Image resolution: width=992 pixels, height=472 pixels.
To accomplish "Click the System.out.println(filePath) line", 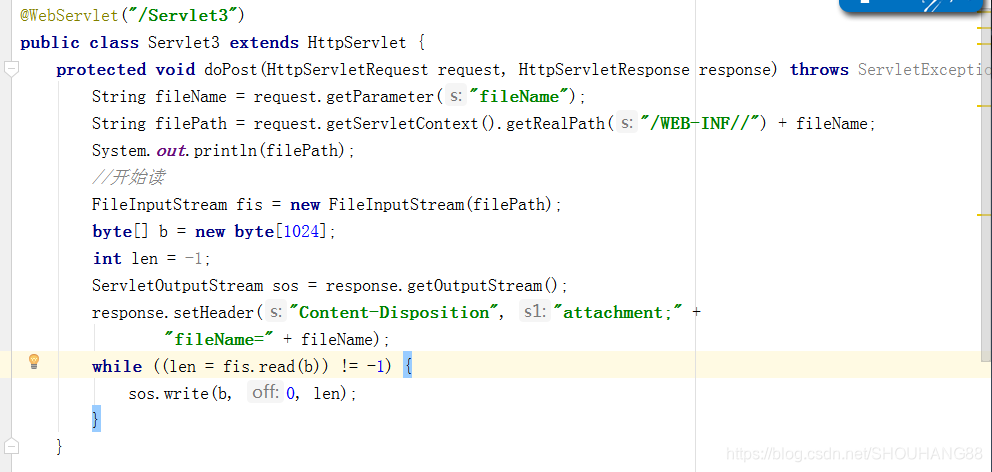I will click(x=224, y=151).
